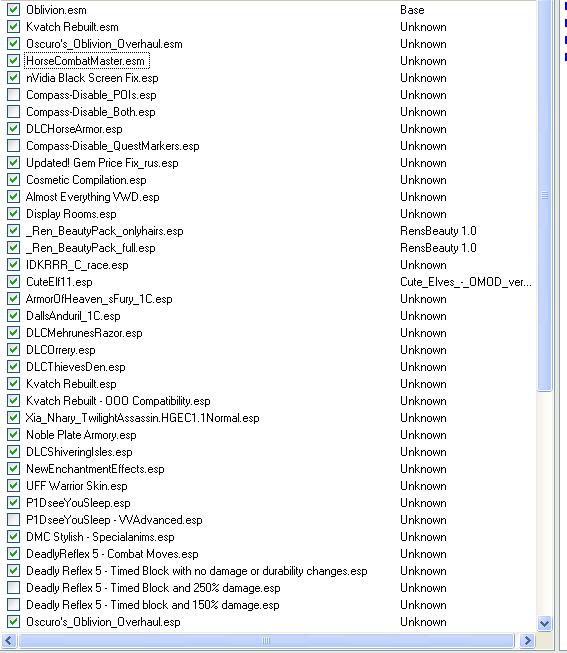
Task: Select DLCOrrery.esp entry
Action: pos(61,350)
